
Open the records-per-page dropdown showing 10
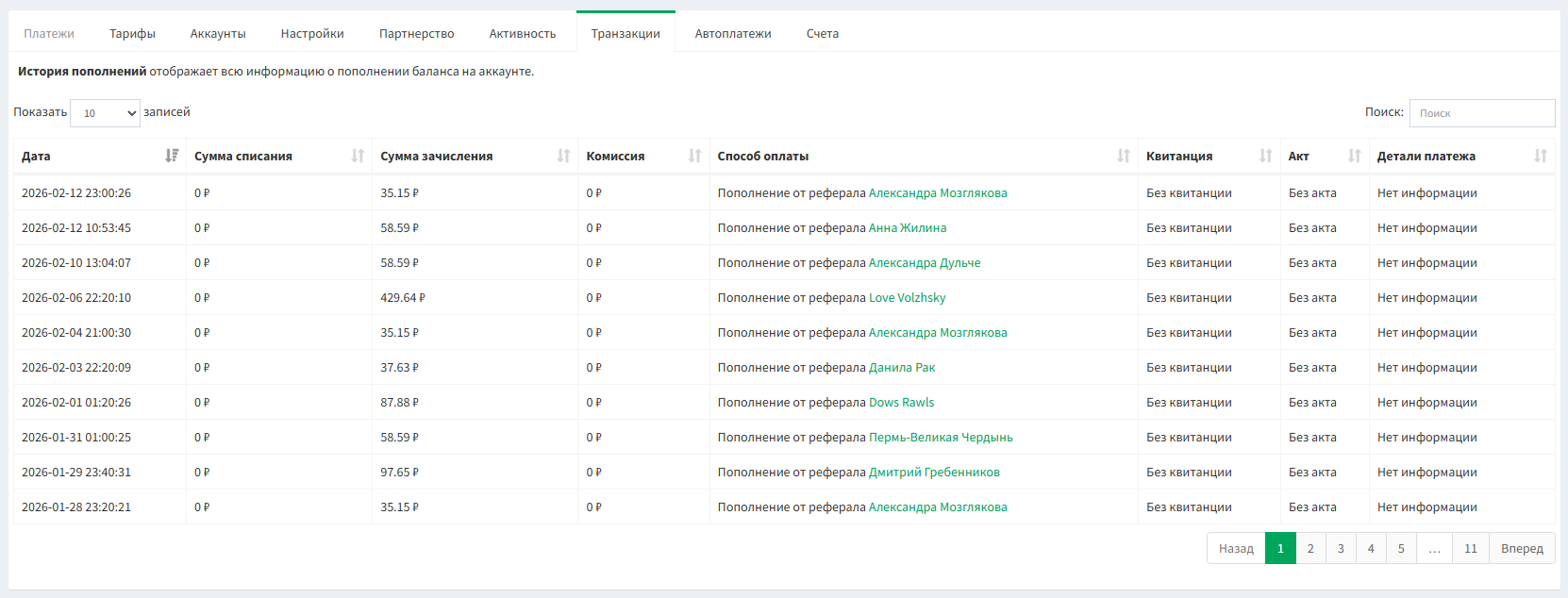coord(105,113)
